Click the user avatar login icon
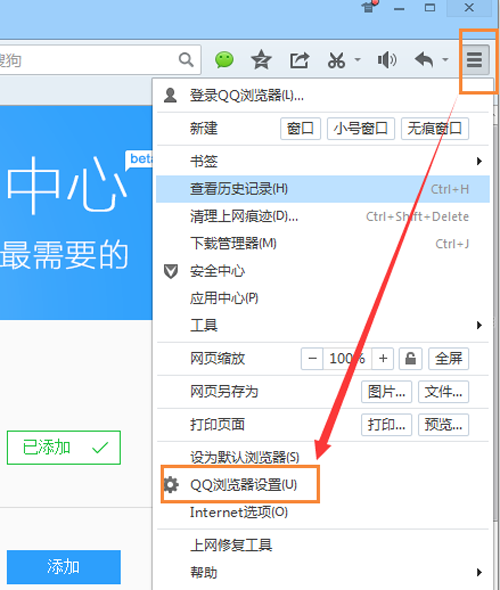 click(x=170, y=95)
